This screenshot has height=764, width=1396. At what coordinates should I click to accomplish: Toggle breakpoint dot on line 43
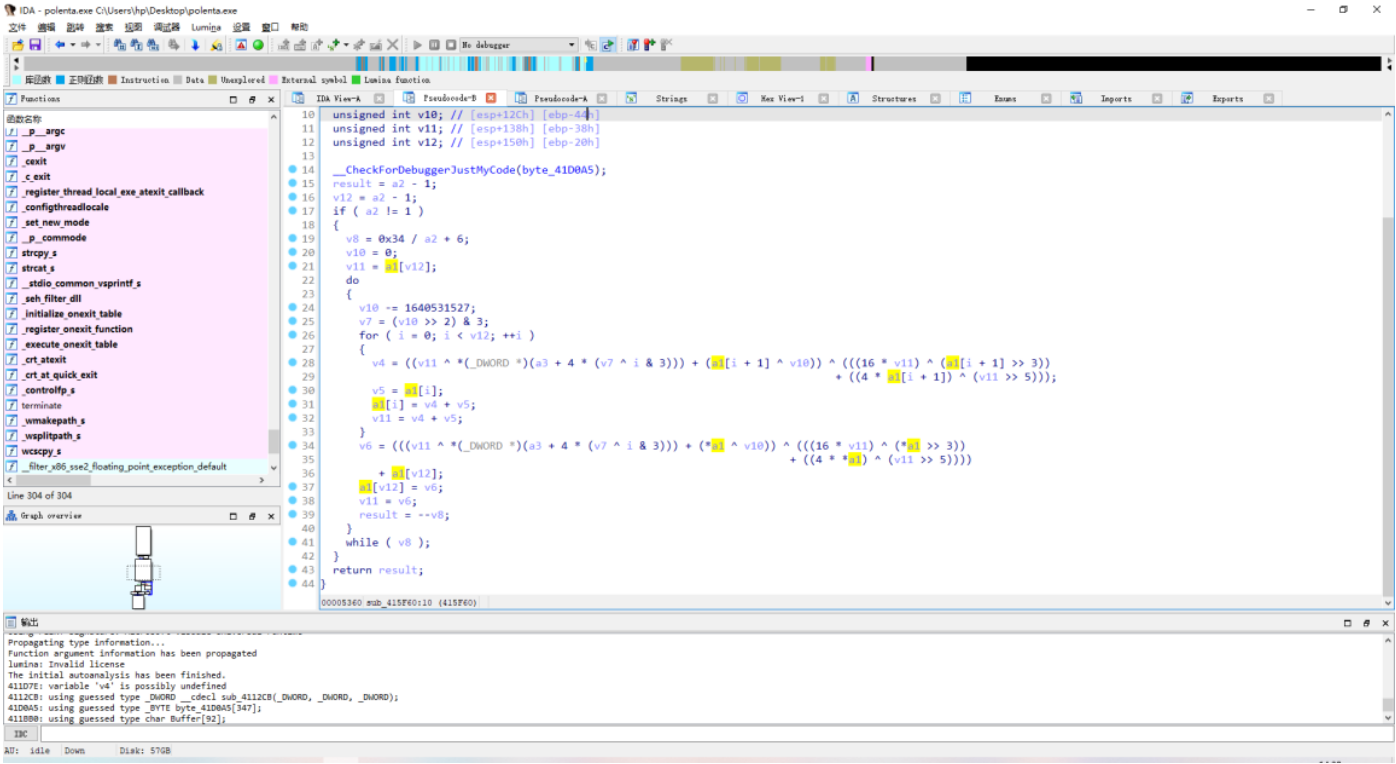tap(293, 570)
